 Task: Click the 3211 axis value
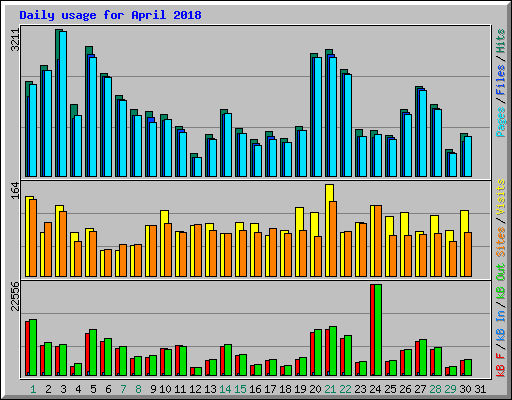coord(16,40)
